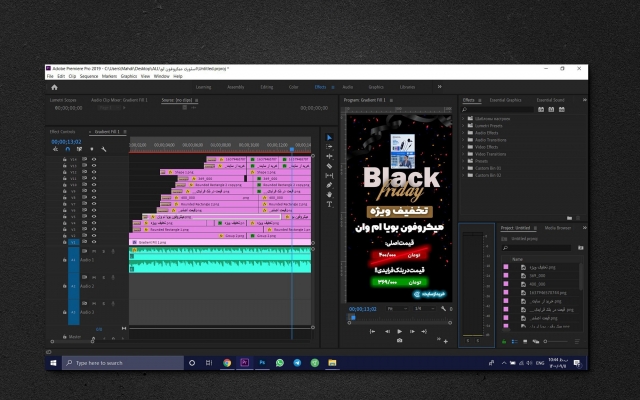The image size is (640, 400).
Task: Open Fit zoom level dropdown
Action: 397,309
